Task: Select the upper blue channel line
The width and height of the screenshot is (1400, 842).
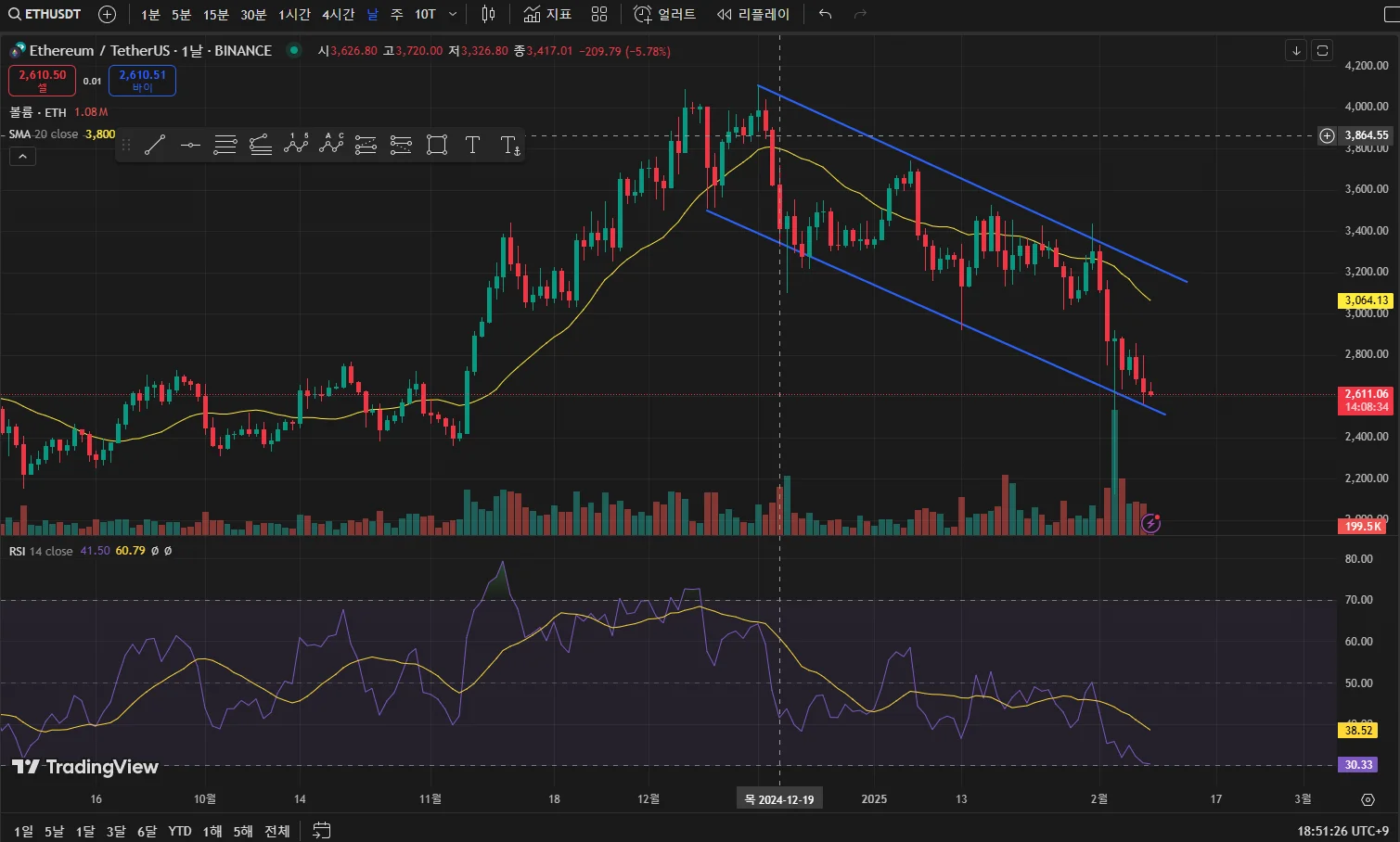Action: pyautogui.click(x=972, y=184)
